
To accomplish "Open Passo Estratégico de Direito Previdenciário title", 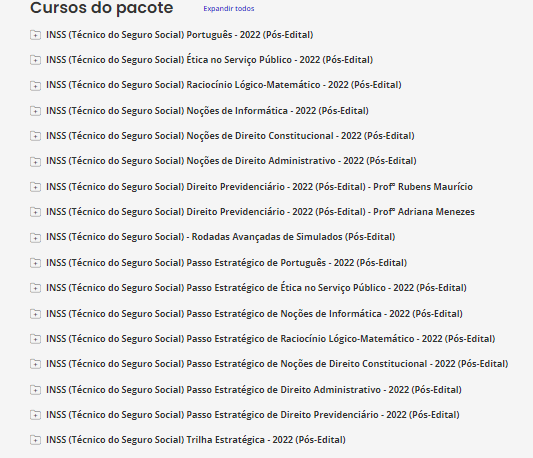I will pyautogui.click(x=253, y=415).
